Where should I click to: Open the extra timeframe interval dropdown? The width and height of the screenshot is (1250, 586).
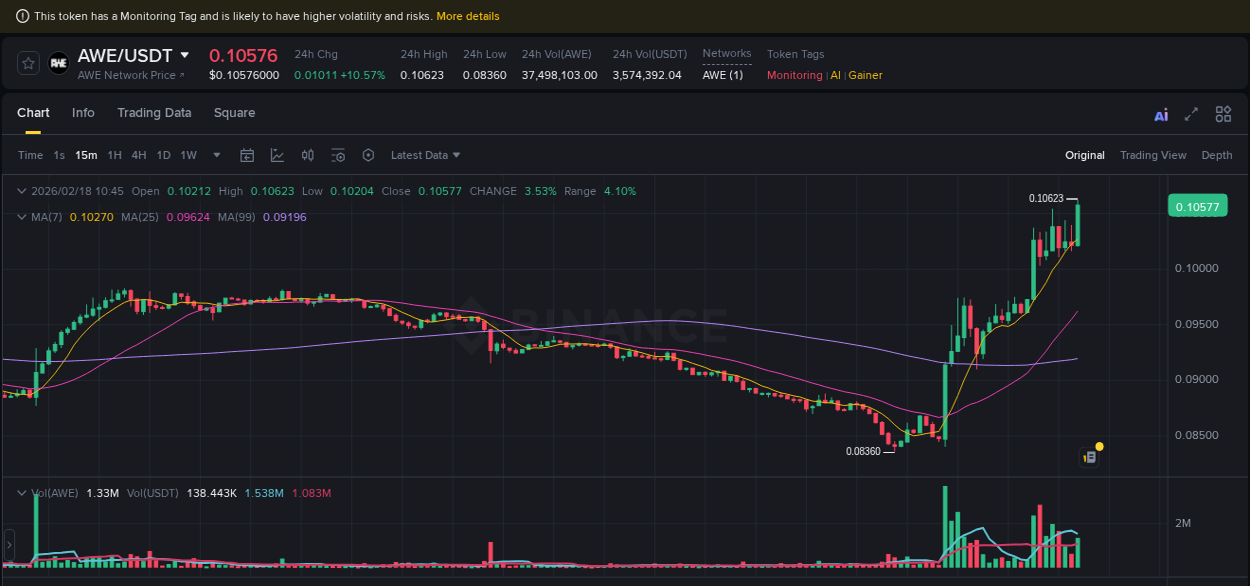pos(215,155)
